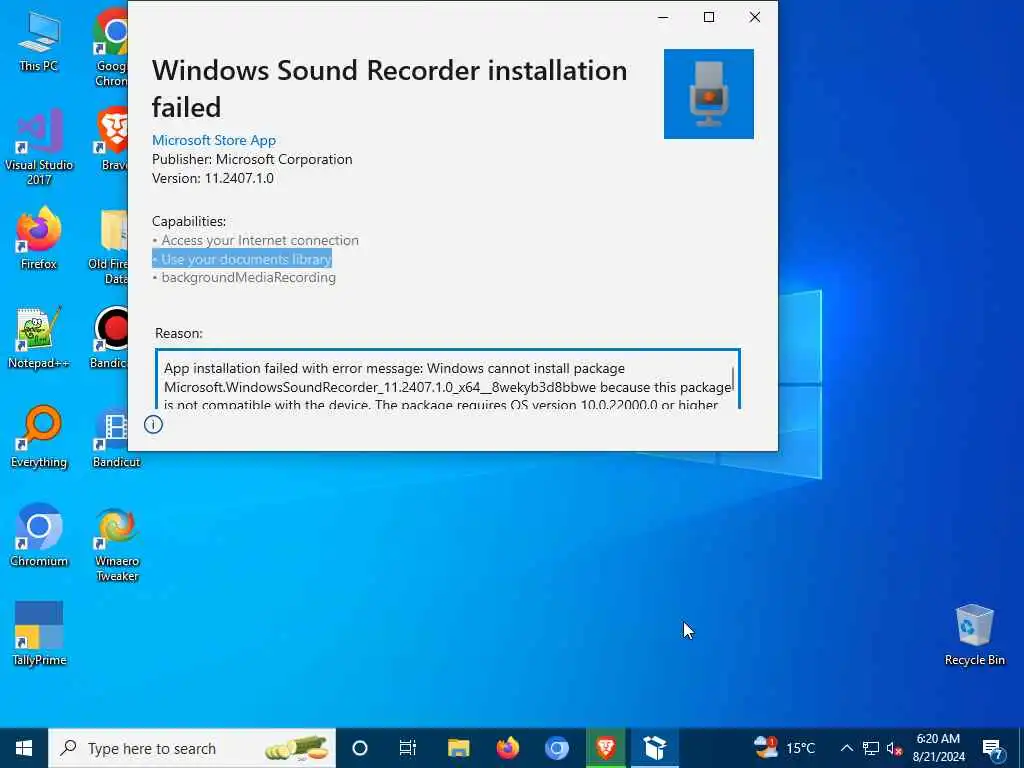Viewport: 1024px width, 768px height.
Task: Minimize the installer dialog window
Action: click(x=663, y=17)
